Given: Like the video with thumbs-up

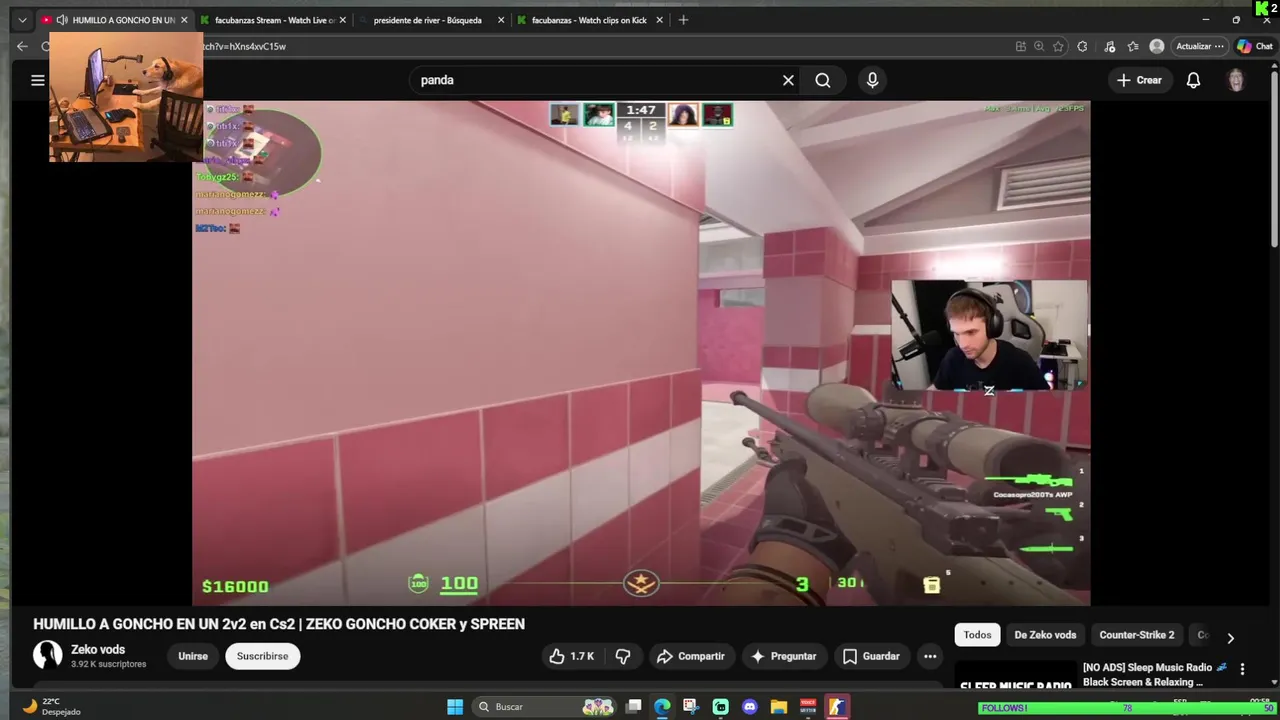Looking at the screenshot, I should (x=571, y=656).
